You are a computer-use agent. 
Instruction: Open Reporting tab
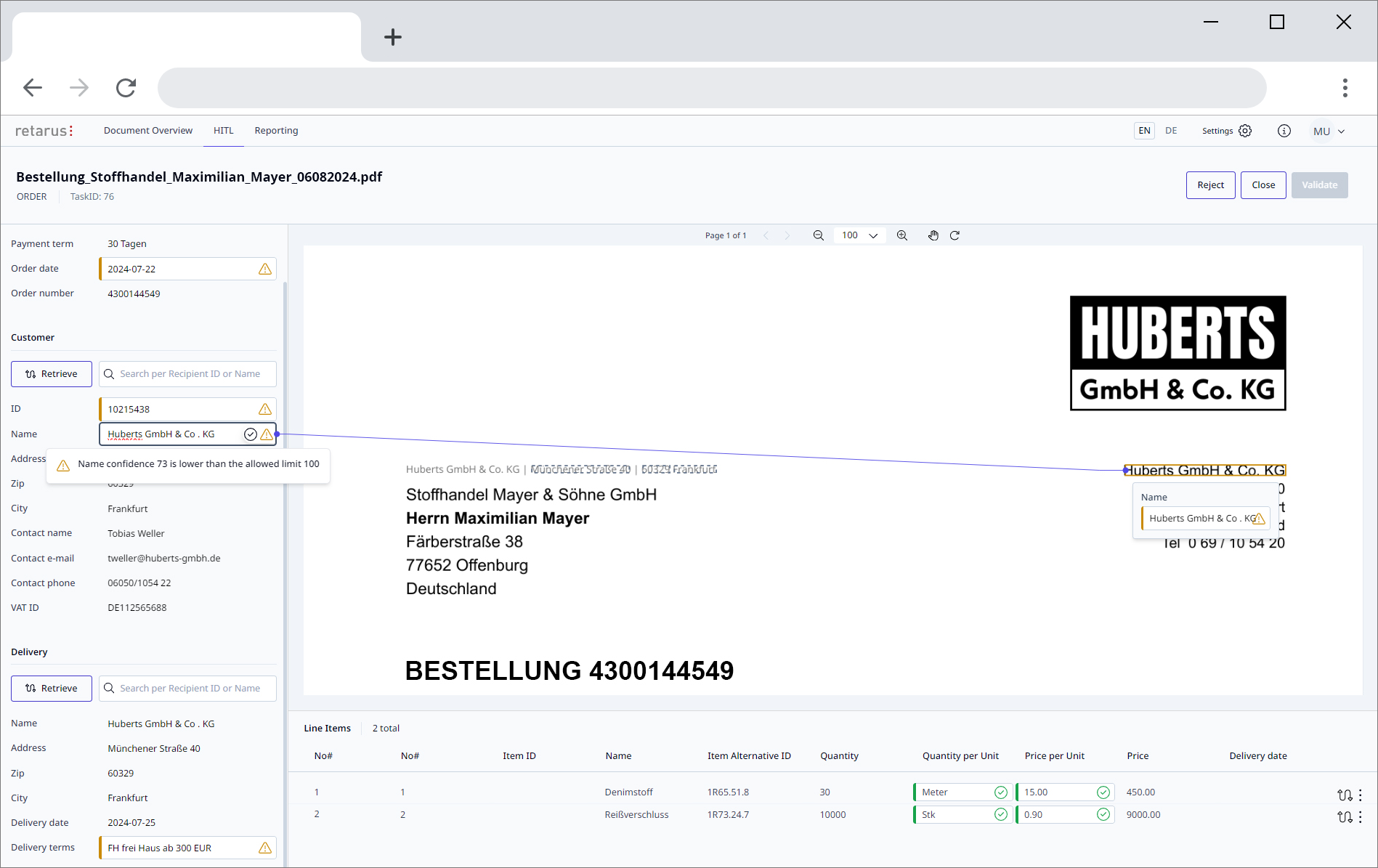pos(276,131)
